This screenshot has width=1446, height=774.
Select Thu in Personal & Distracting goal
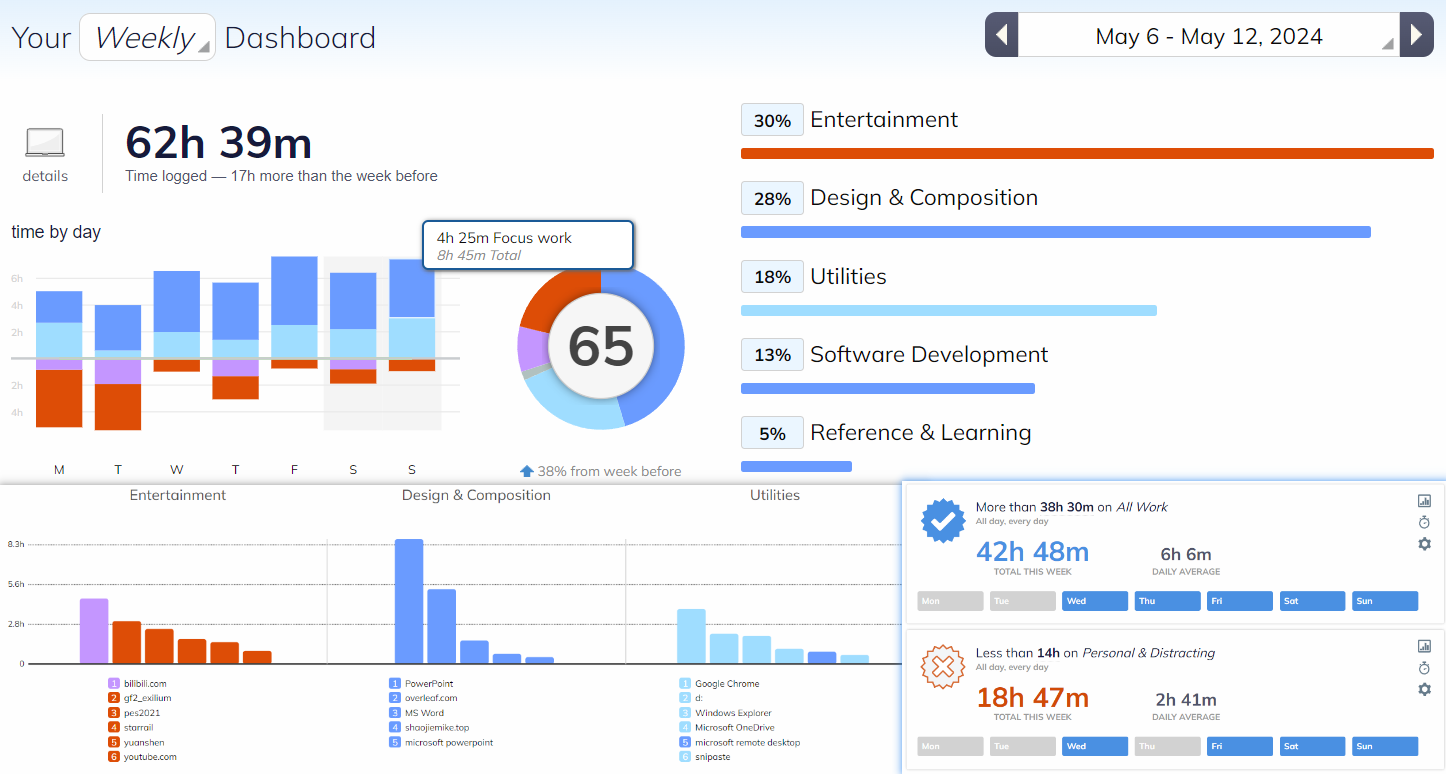pos(1167,746)
